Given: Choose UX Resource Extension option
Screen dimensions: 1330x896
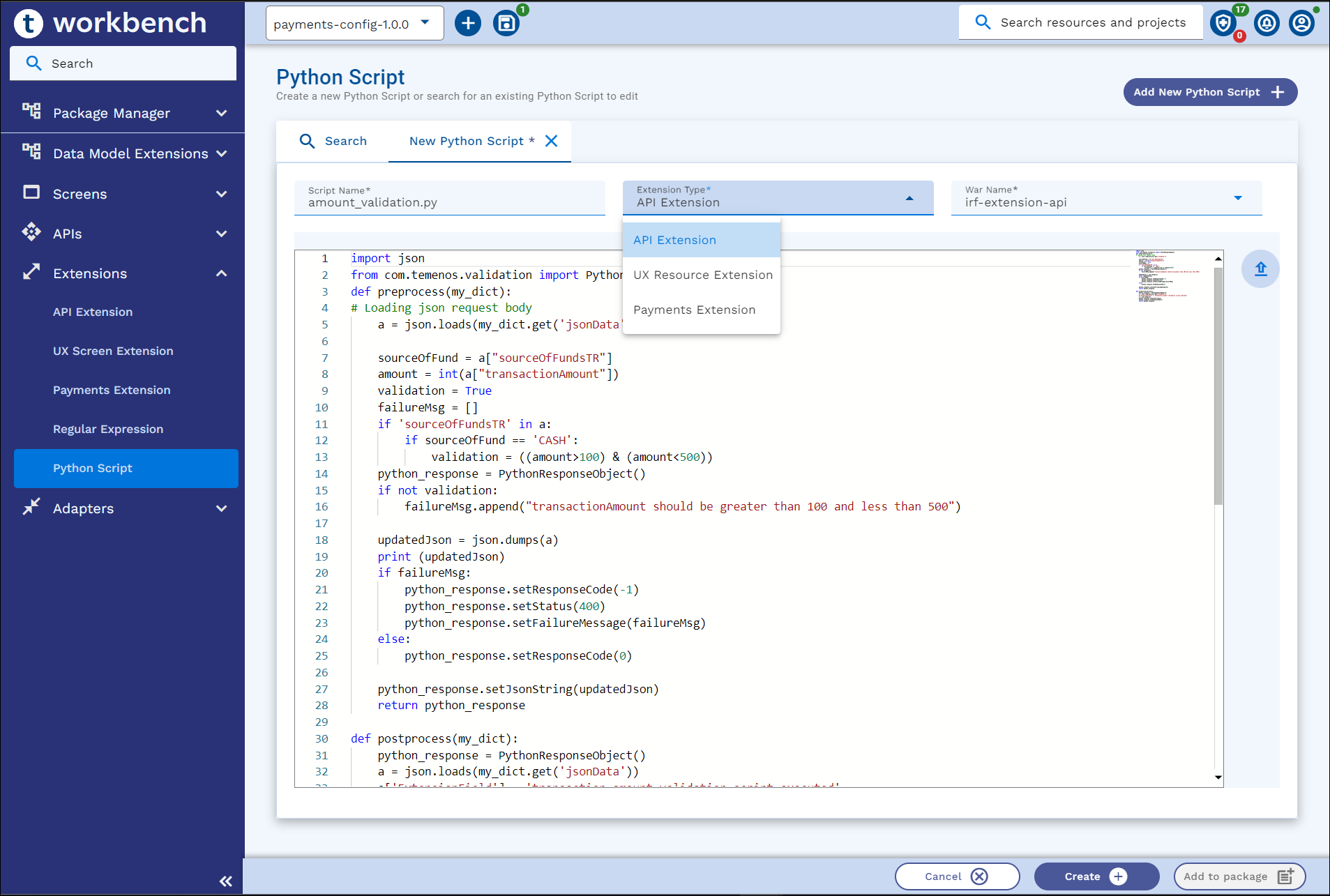Looking at the screenshot, I should [702, 275].
